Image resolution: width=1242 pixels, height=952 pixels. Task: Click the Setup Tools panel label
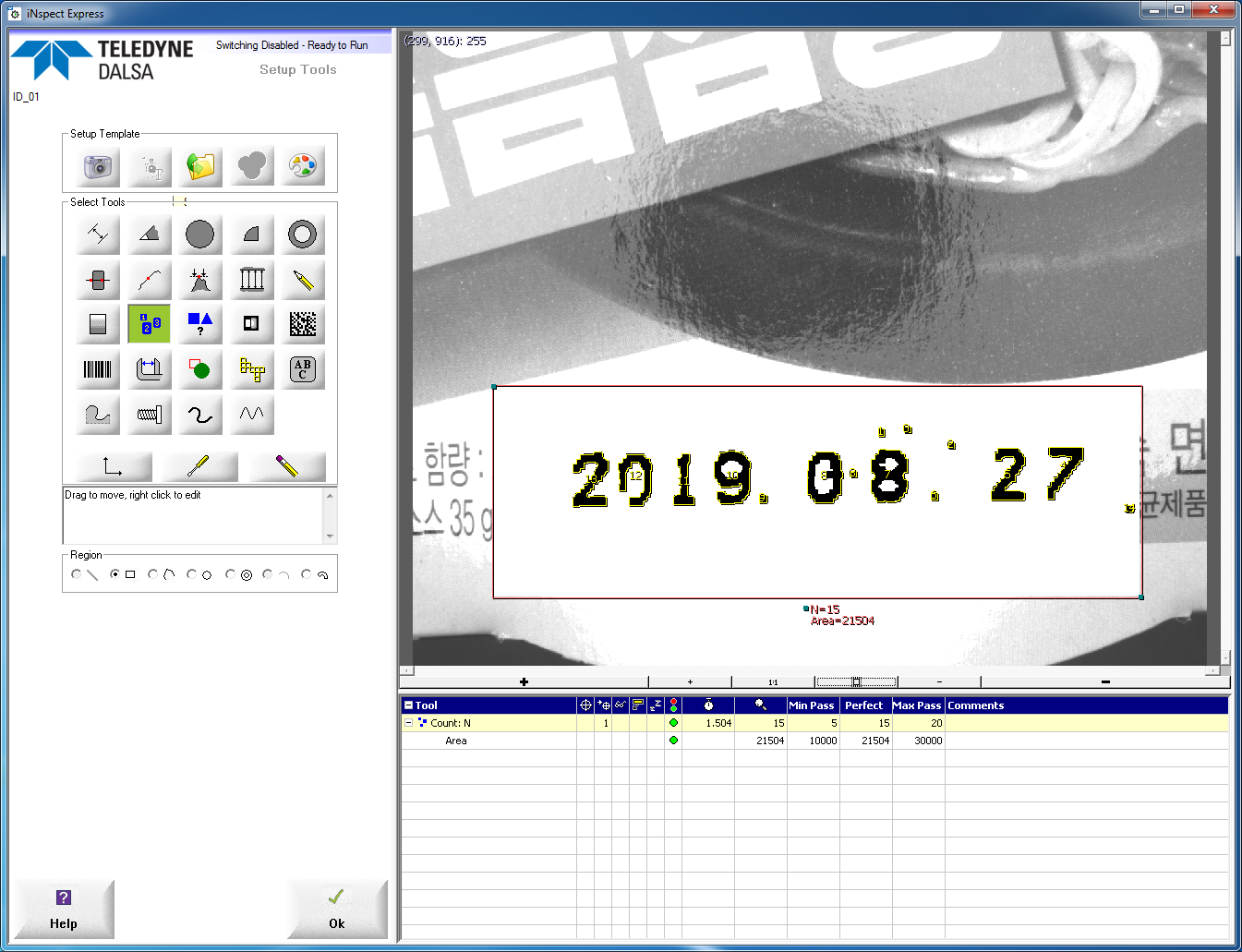297,70
